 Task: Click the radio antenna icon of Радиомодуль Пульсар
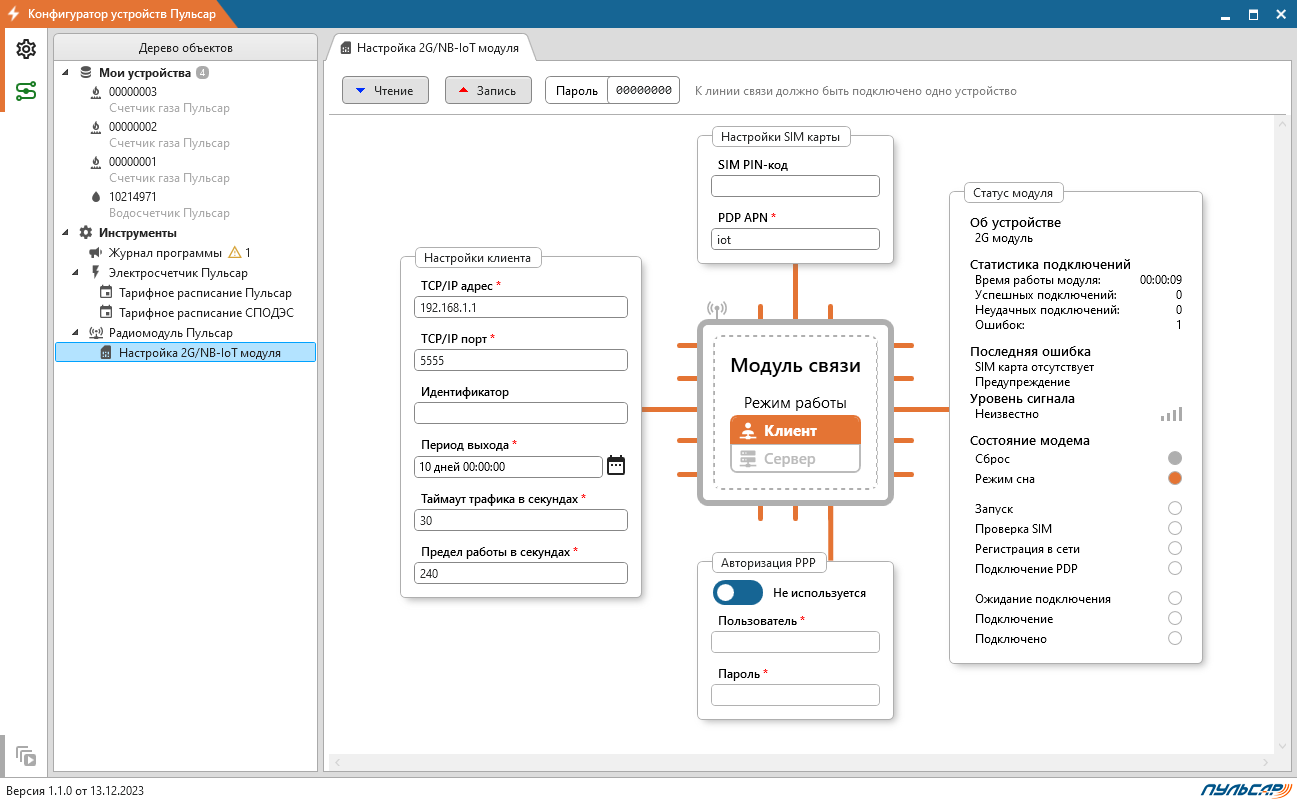(x=96, y=333)
